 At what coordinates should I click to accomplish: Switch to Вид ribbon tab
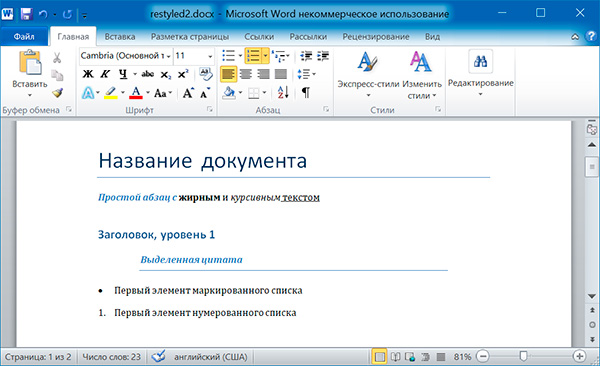pyautogui.click(x=432, y=36)
